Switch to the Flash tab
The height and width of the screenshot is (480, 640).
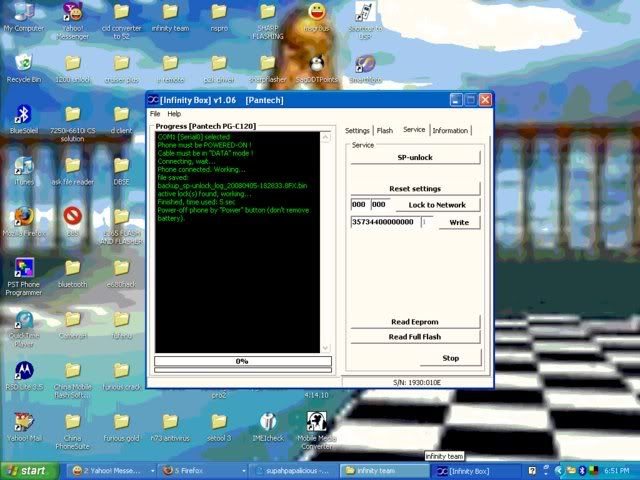click(384, 131)
